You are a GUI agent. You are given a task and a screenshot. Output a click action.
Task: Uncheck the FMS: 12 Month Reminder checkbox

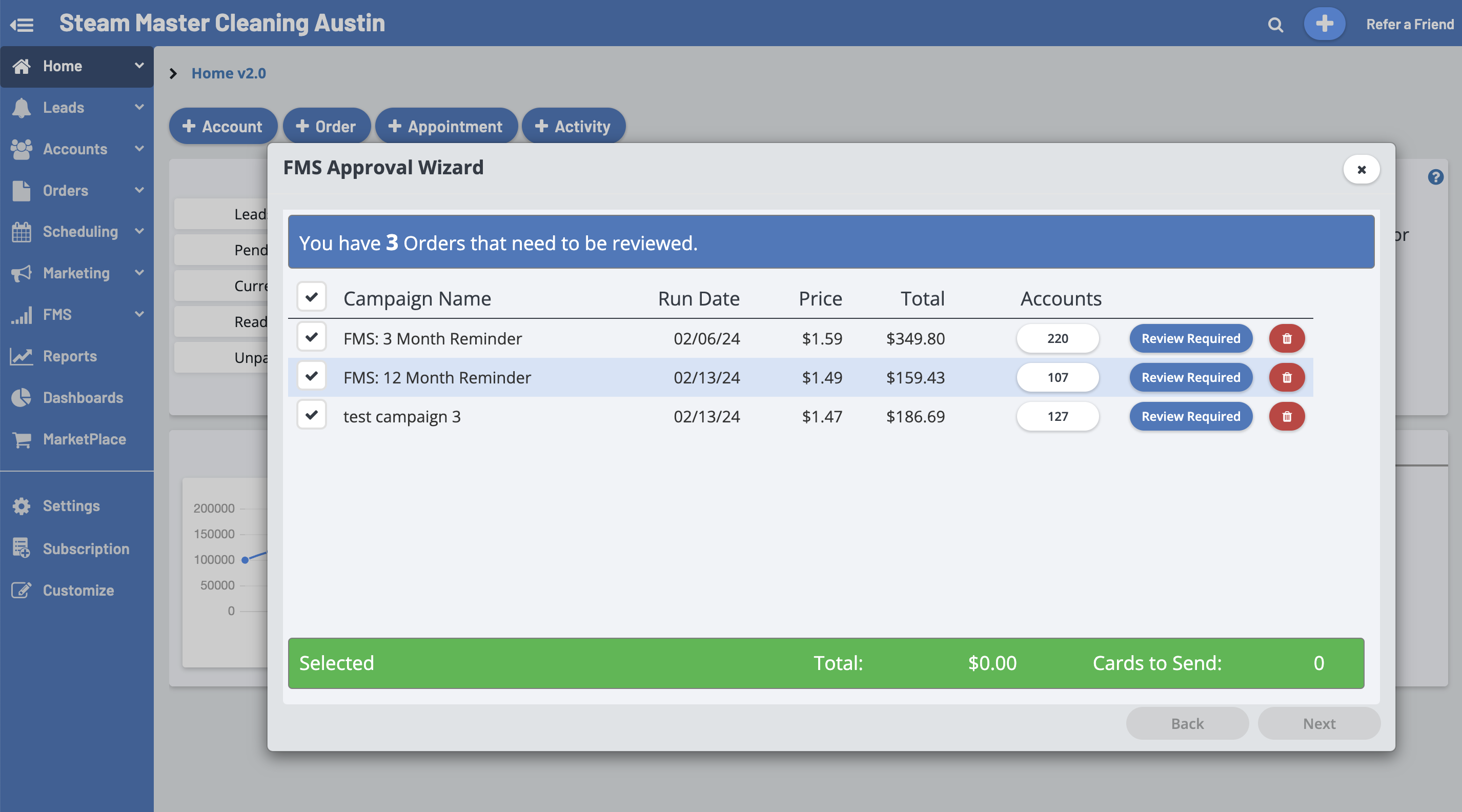pos(312,376)
